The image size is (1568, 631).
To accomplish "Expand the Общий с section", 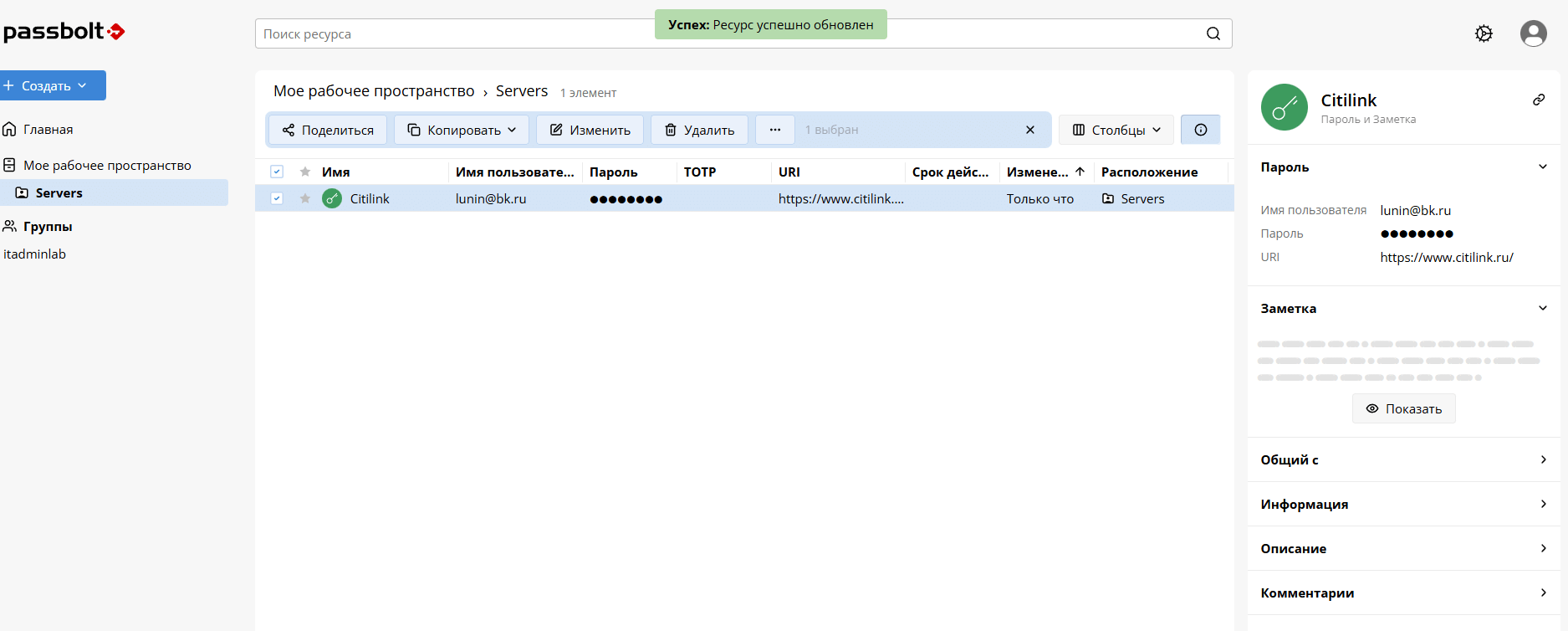I will 1404,459.
